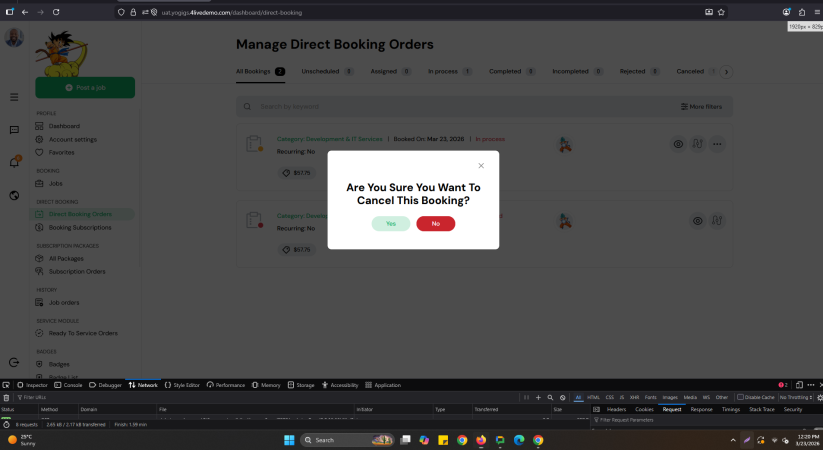Close the cancel booking dialog with X

point(481,166)
